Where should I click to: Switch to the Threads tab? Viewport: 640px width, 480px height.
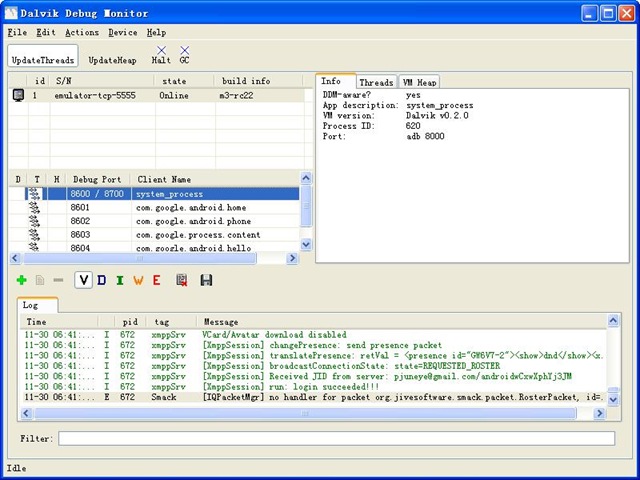click(x=376, y=82)
